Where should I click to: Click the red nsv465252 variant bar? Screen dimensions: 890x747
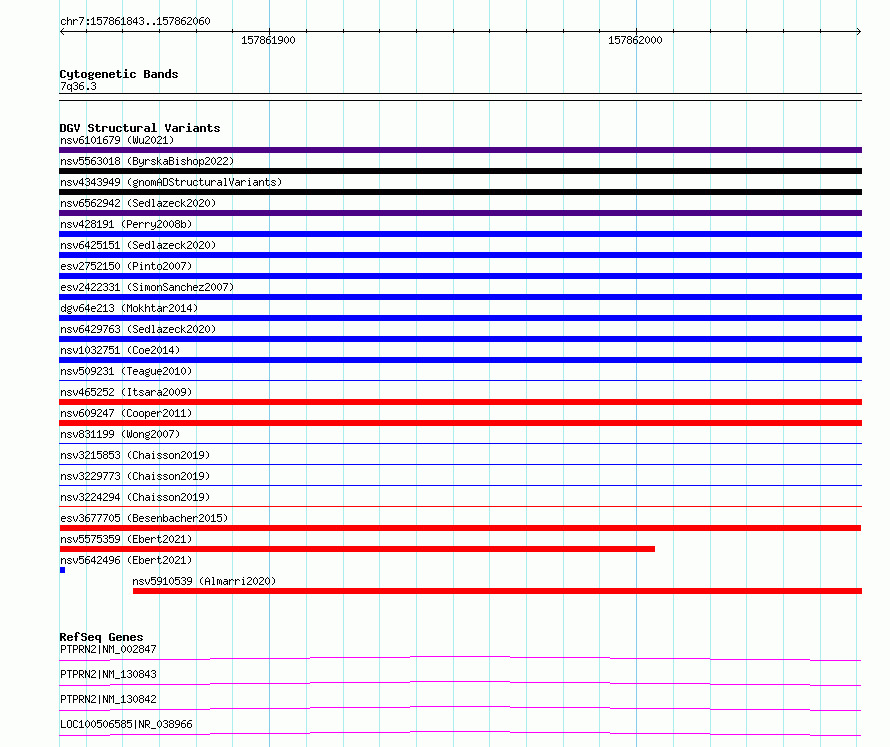(460, 402)
